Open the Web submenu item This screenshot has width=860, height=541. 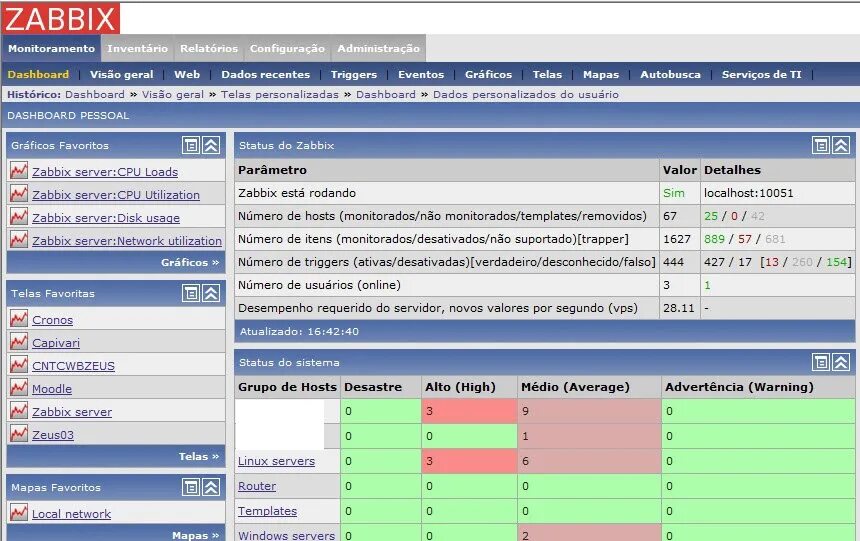pyautogui.click(x=187, y=74)
